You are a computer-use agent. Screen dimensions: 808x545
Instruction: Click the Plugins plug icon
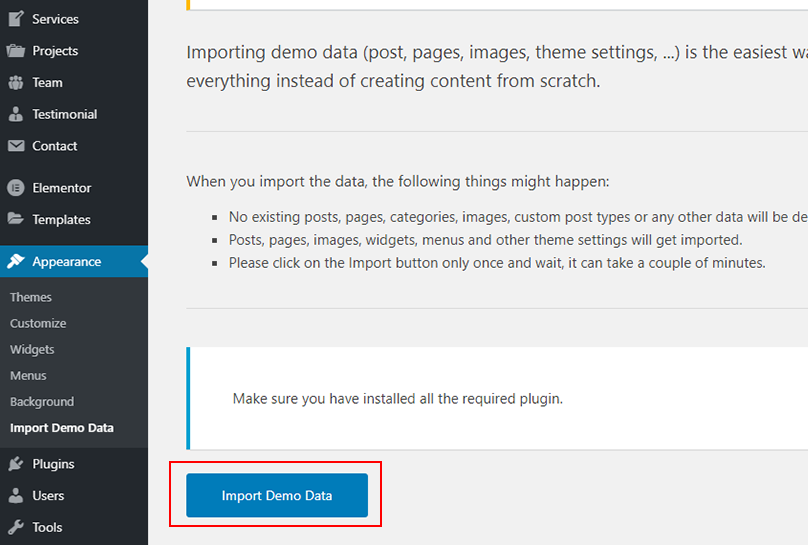point(15,464)
